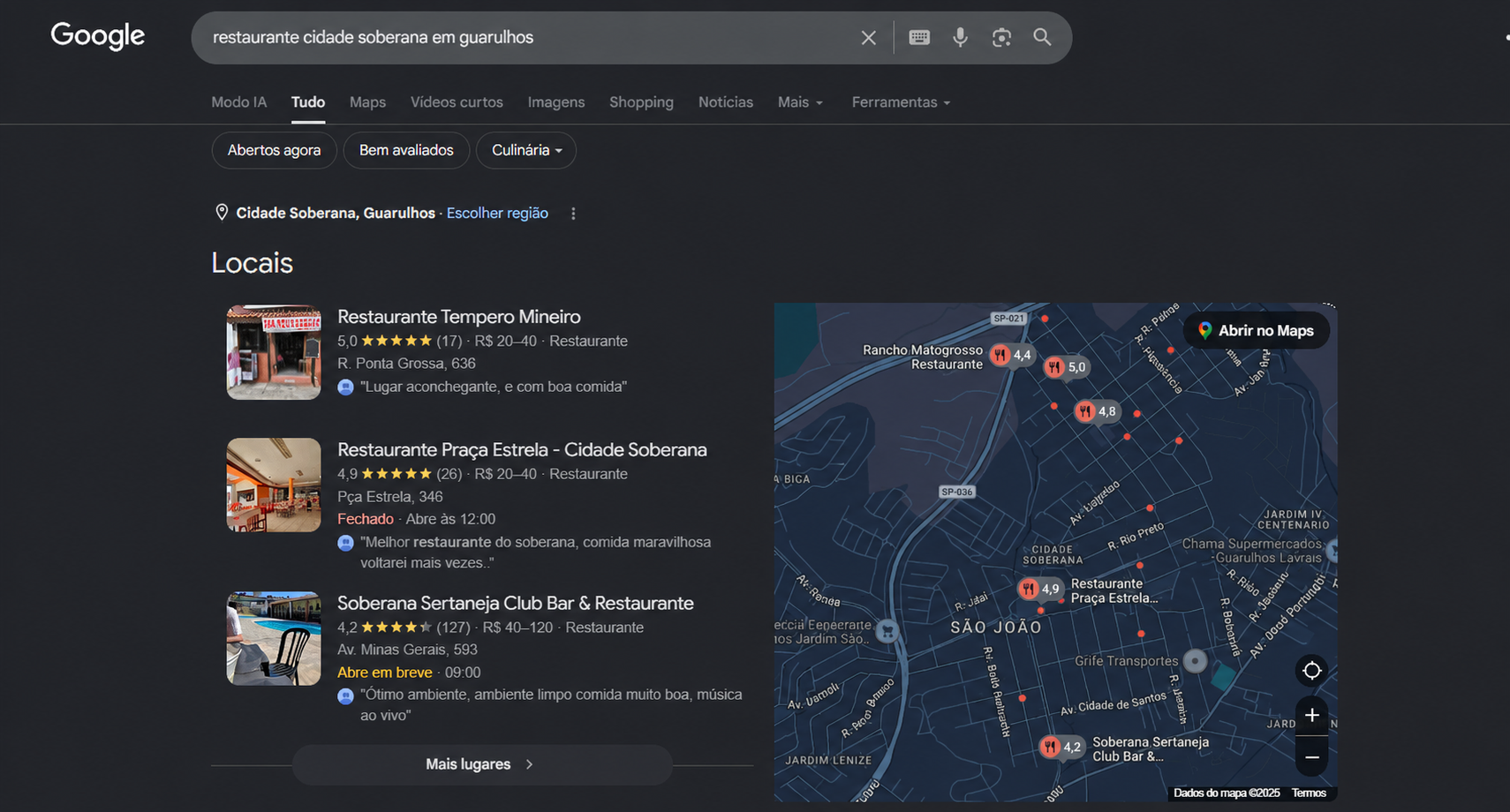This screenshot has height=812, width=1510.
Task: Expand the Mais search menu
Action: pyautogui.click(x=800, y=102)
